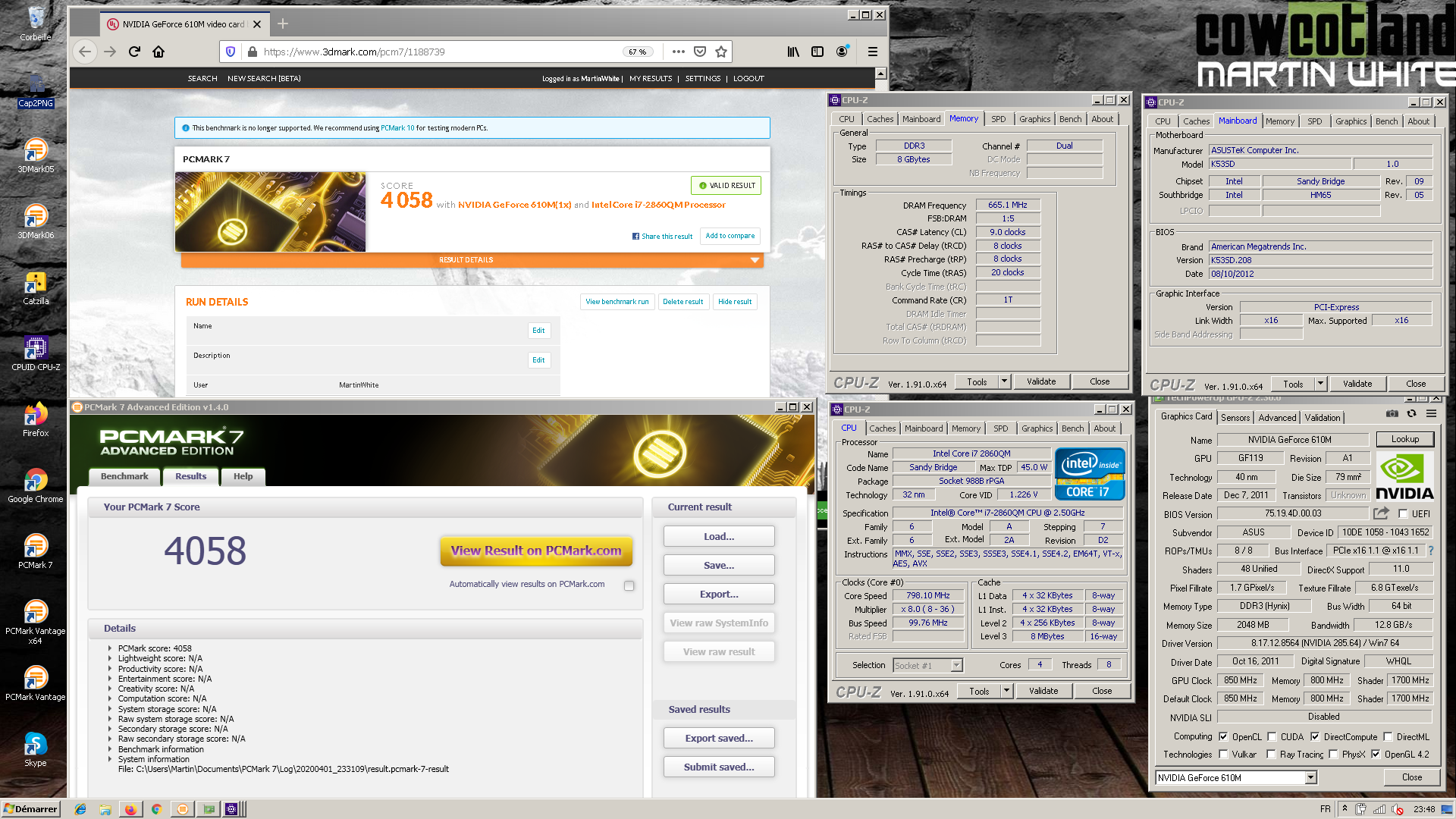1456x819 pixels.
Task: Open the GPU selection dropdown in GPU-Z
Action: point(1310,777)
